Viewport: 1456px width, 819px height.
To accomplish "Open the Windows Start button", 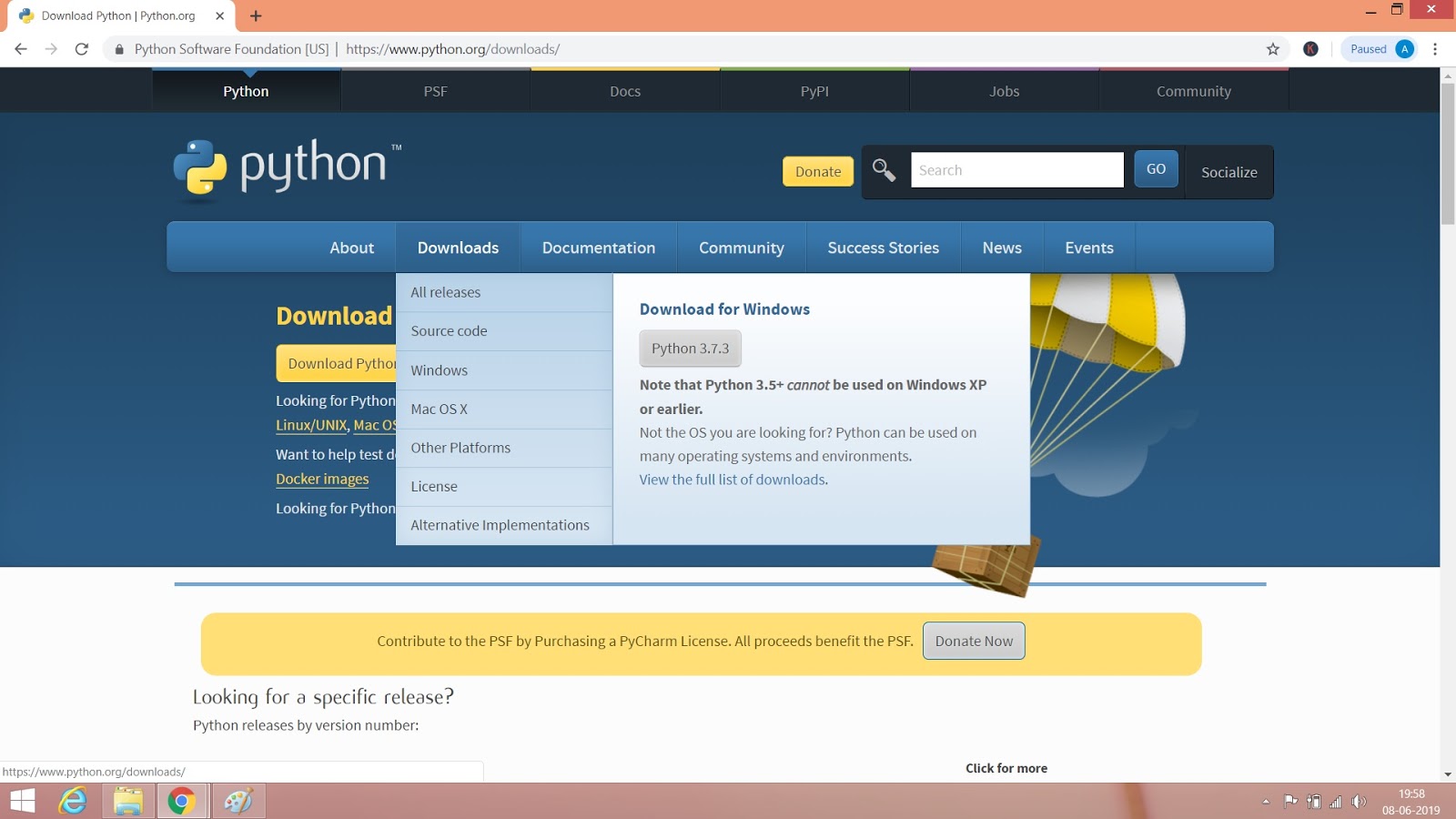I will point(23,801).
